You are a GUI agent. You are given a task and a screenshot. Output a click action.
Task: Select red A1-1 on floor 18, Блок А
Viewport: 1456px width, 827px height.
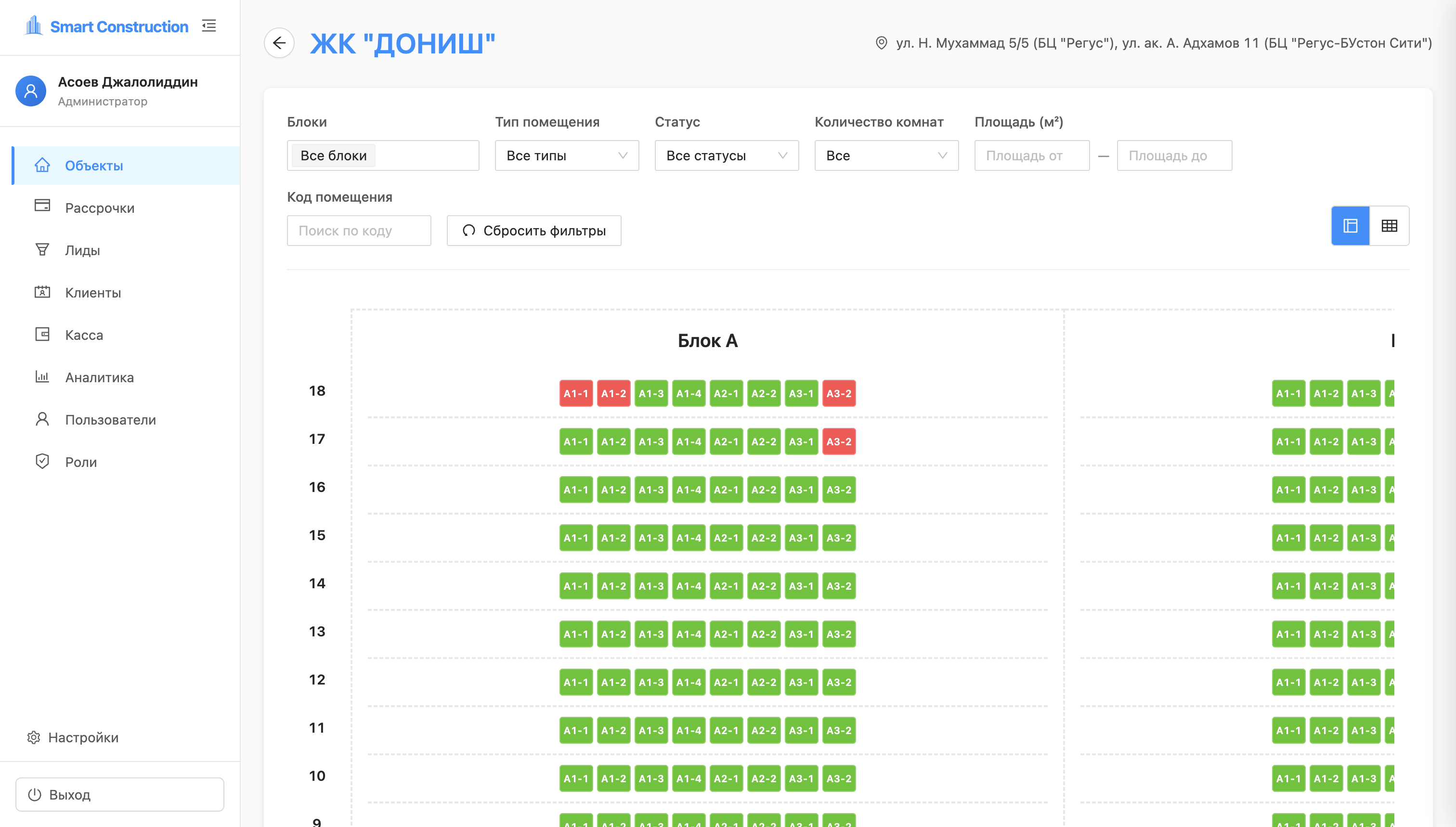coord(576,393)
